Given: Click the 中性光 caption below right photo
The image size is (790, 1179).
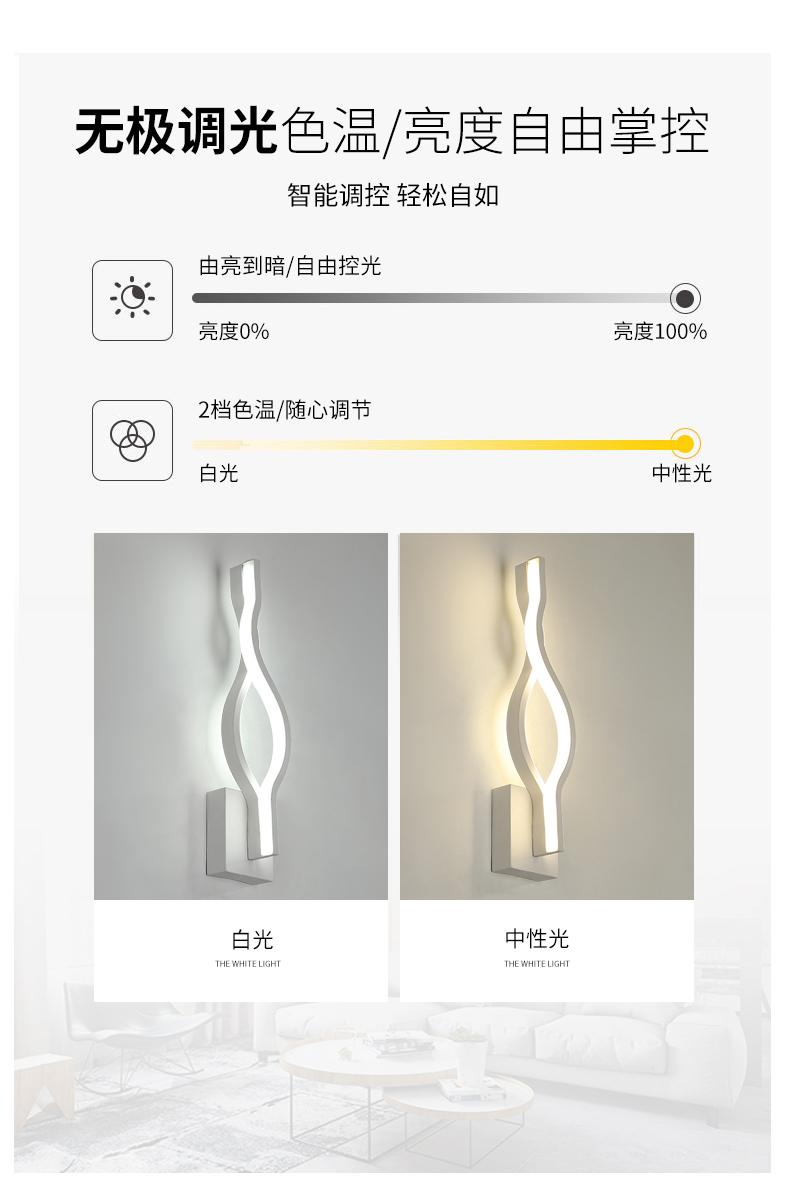Looking at the screenshot, I should click(537, 938).
